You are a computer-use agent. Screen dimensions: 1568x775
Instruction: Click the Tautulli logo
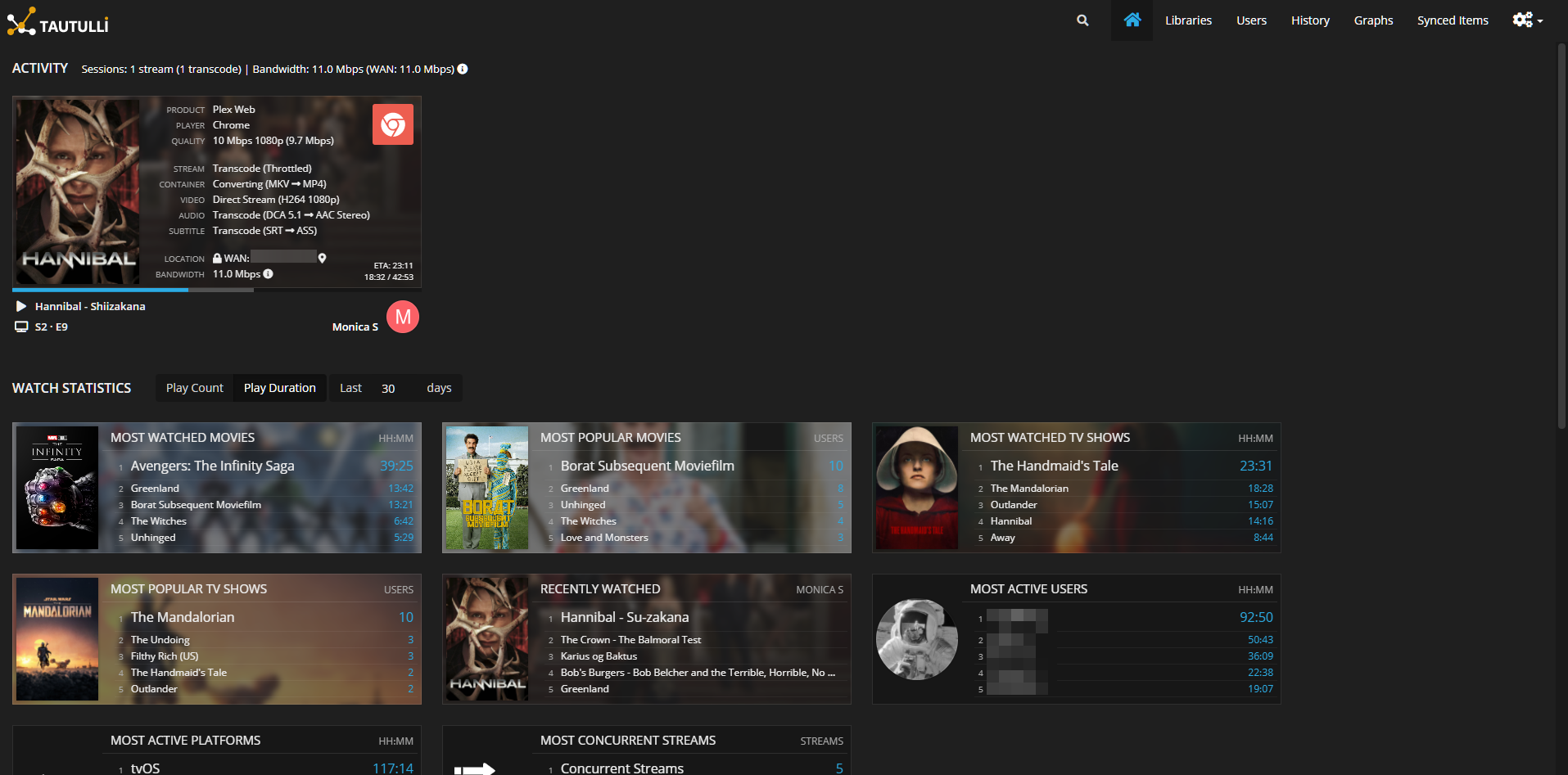click(x=58, y=22)
